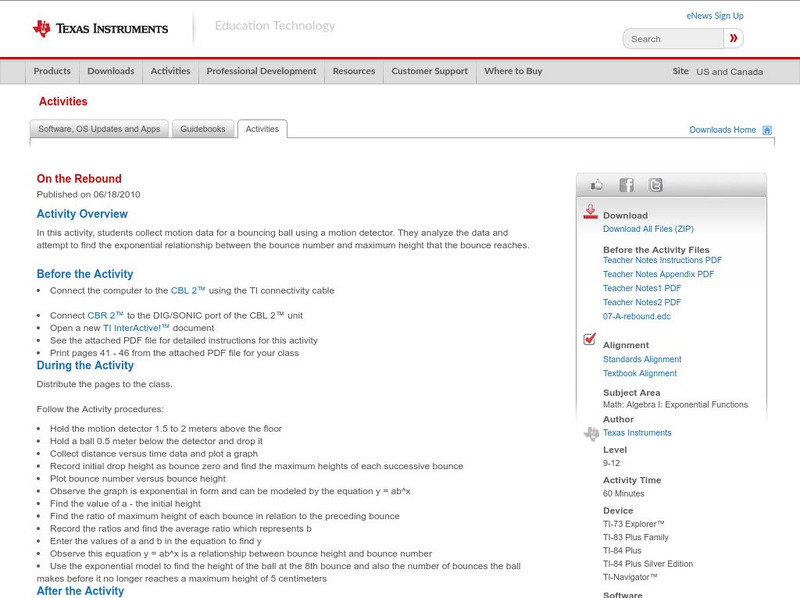Share via the Twitter icon
Image resolution: width=800 pixels, height=598 pixels.
point(655,185)
